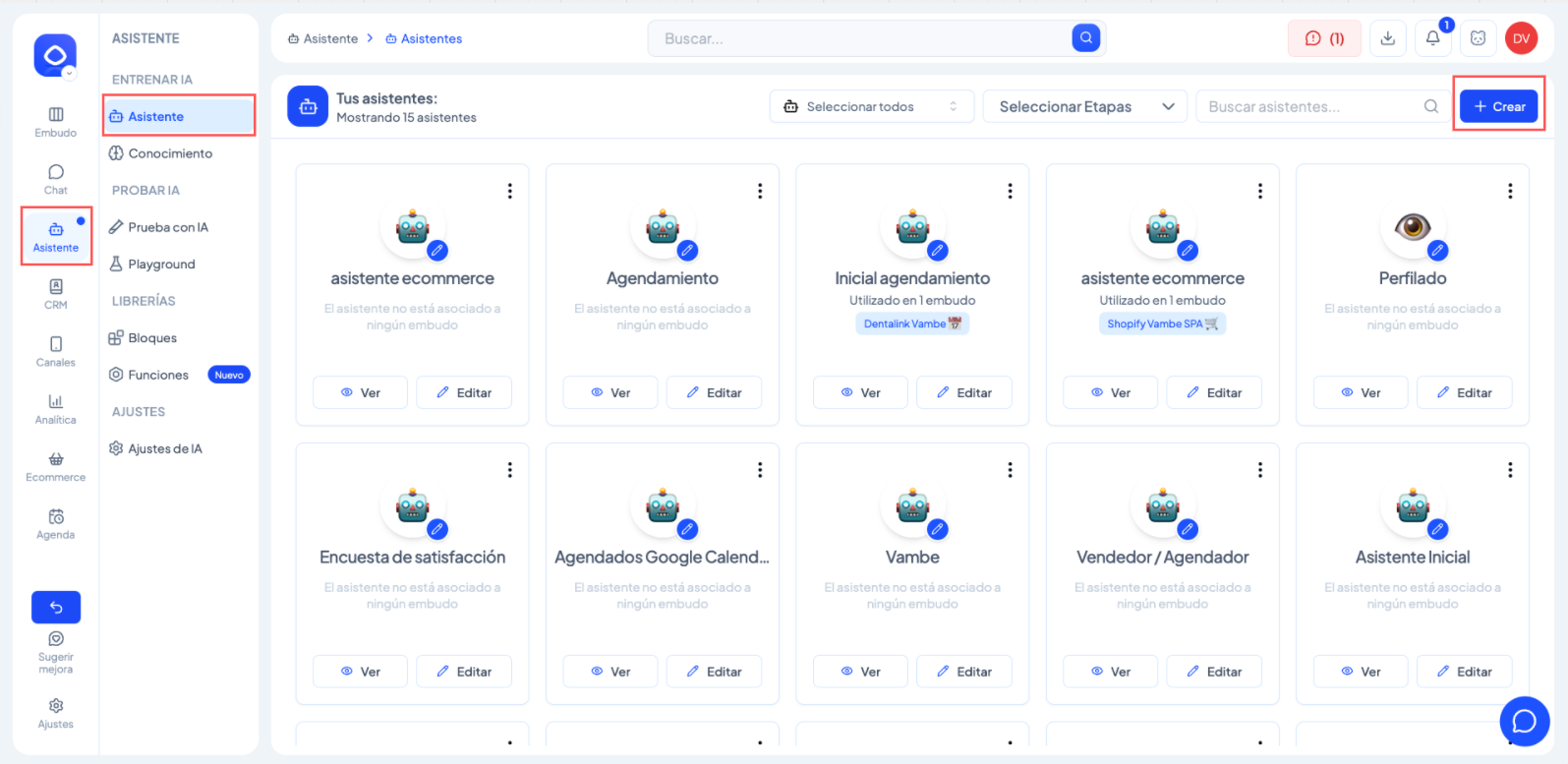Select Ajustes de IA menu item
1568x764 pixels.
164,448
